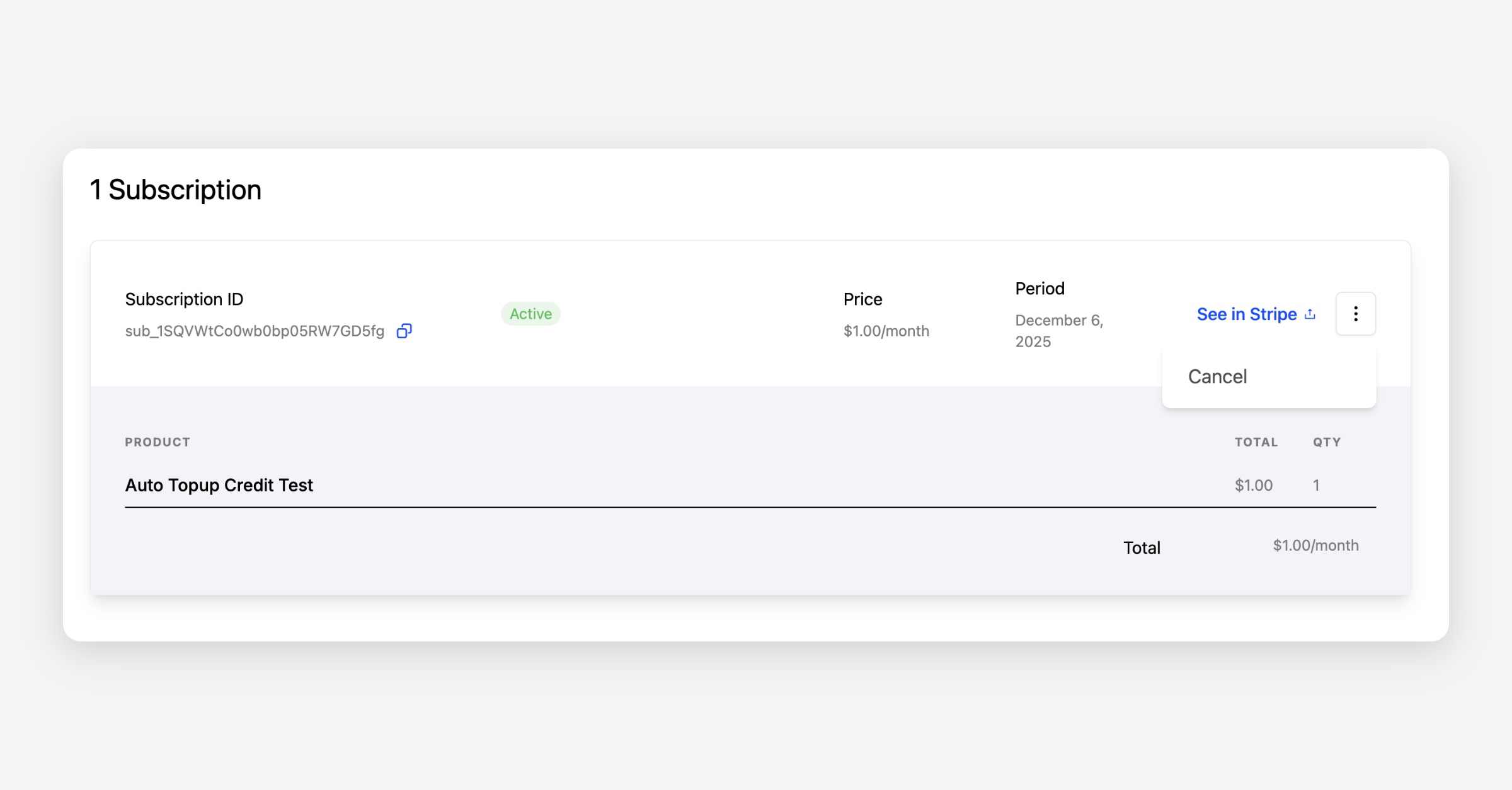Image resolution: width=1512 pixels, height=790 pixels.
Task: Click the $1.00/month price value
Action: coord(886,331)
